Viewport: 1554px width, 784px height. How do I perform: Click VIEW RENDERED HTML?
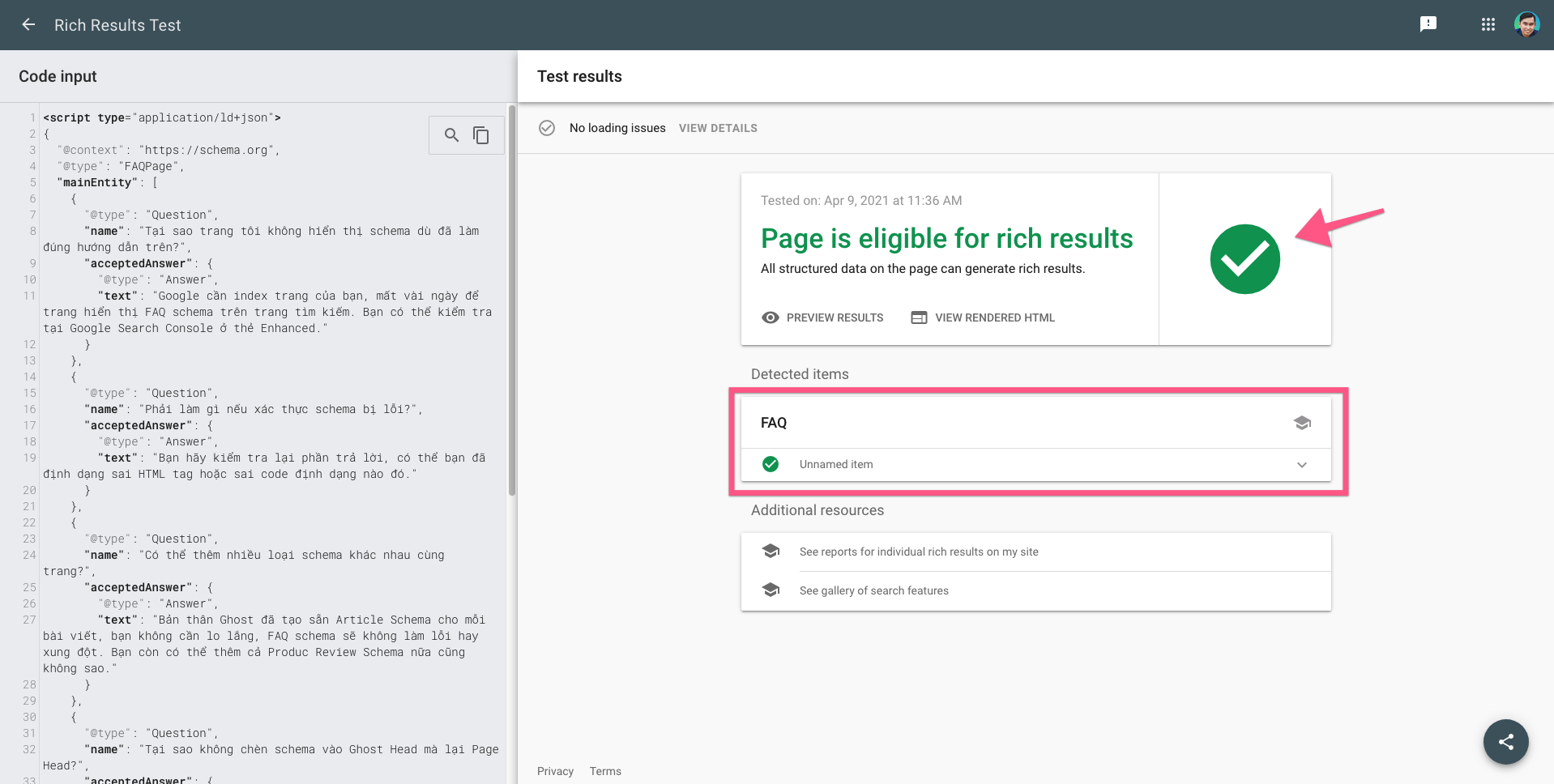tap(995, 317)
